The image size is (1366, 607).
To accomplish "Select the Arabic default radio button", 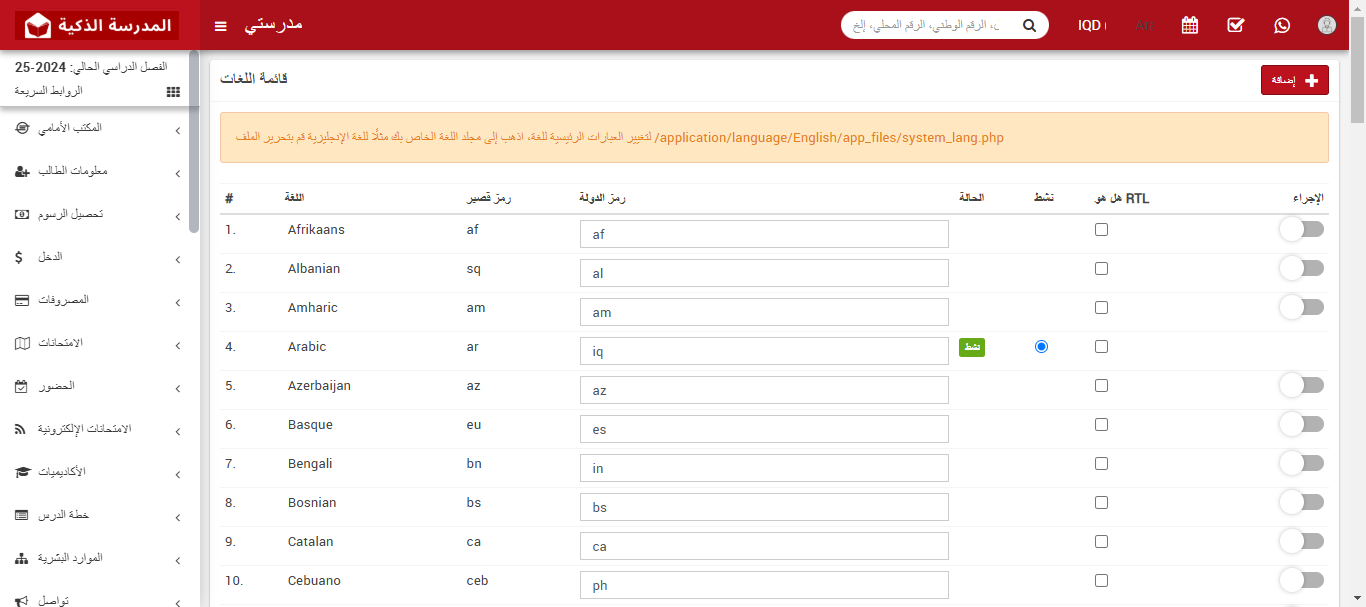I will coord(1041,346).
